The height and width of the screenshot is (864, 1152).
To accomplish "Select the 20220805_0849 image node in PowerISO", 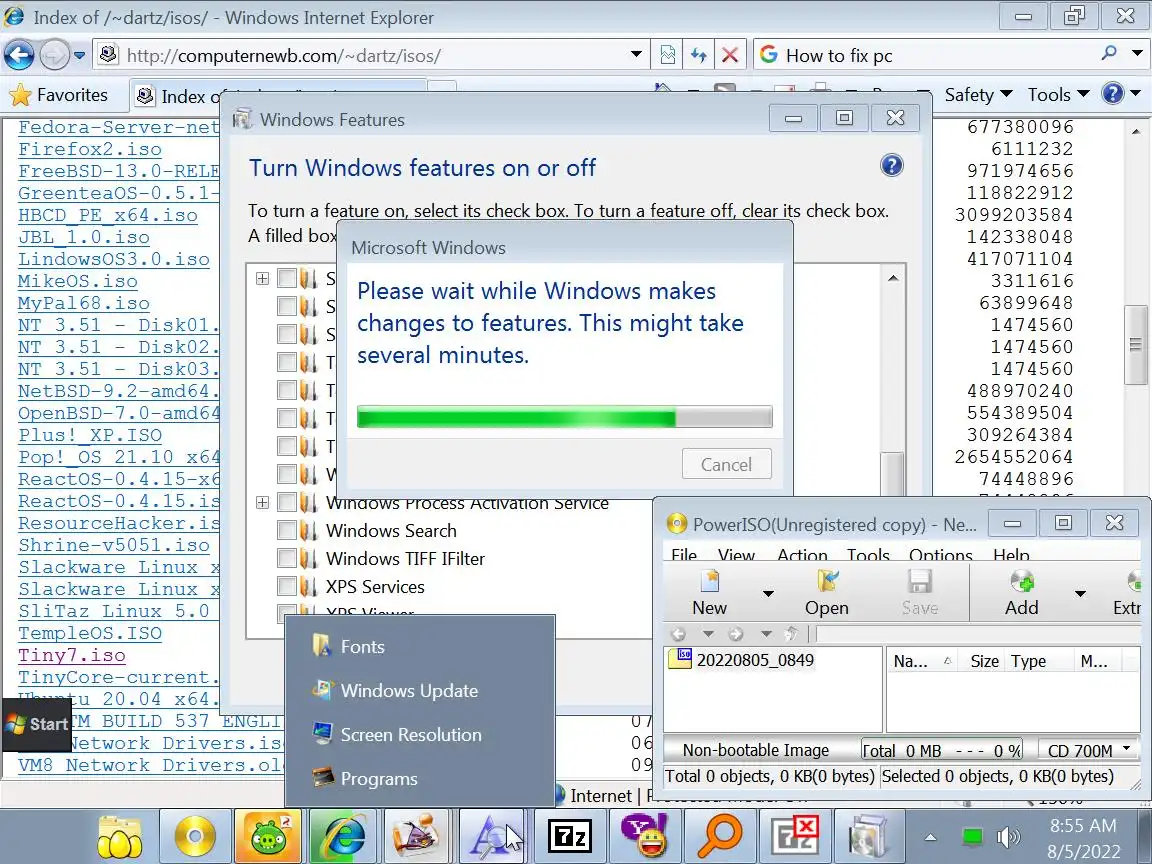I will point(755,660).
